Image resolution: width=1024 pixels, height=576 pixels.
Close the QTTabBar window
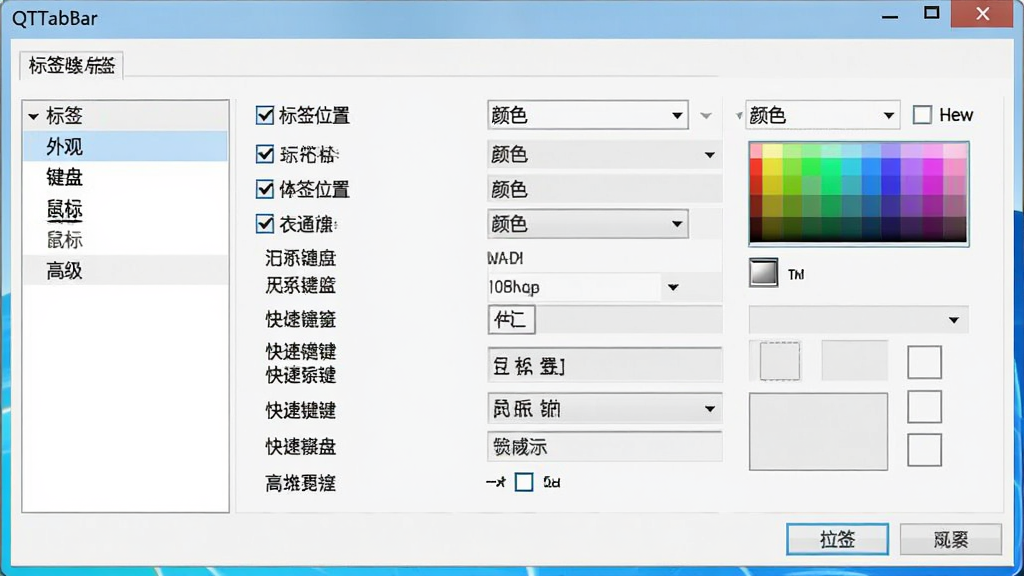pyautogui.click(x=982, y=14)
